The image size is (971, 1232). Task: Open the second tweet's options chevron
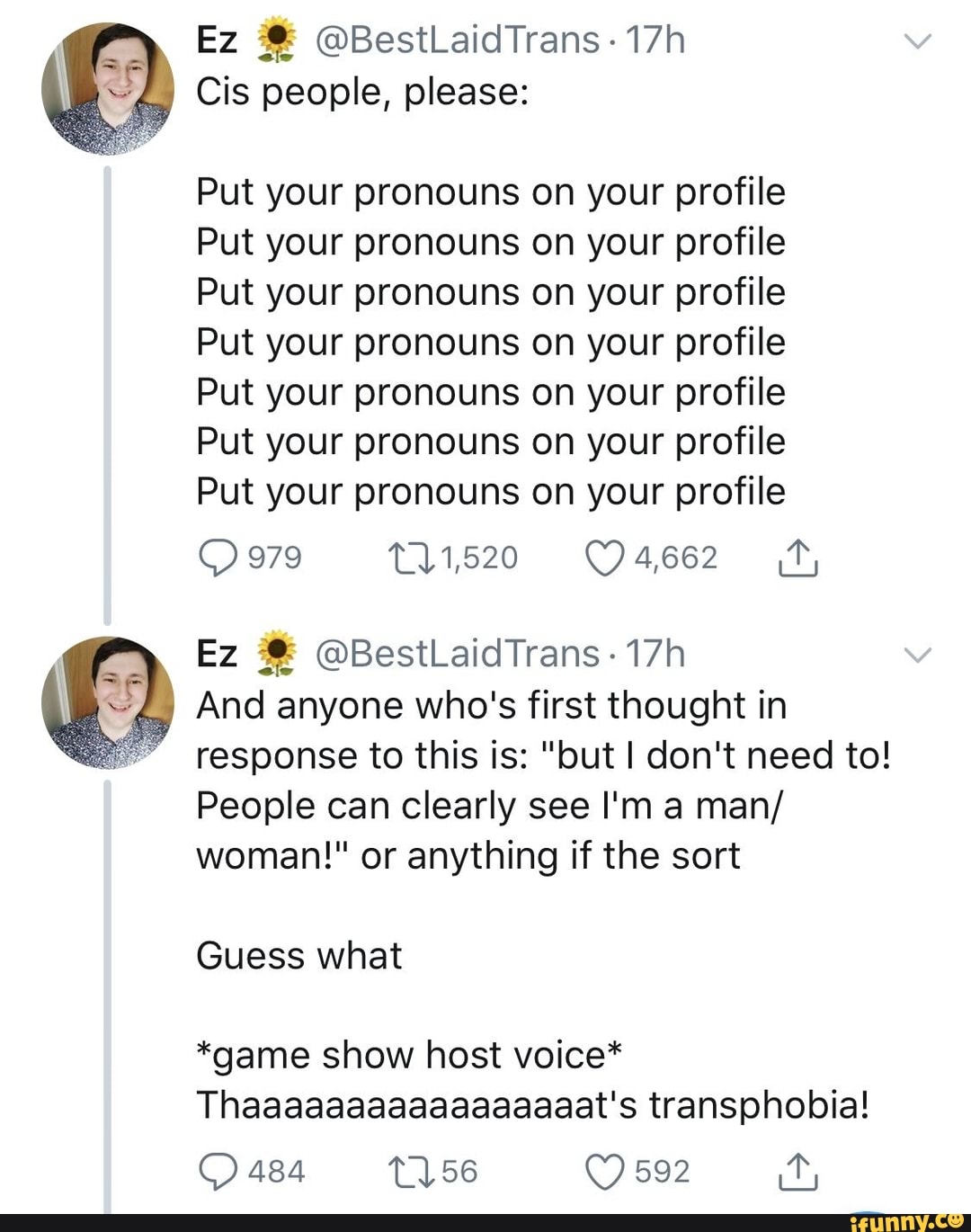click(916, 655)
